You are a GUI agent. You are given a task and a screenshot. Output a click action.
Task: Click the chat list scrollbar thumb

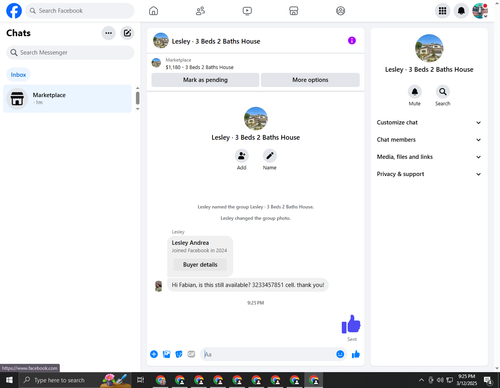(137, 98)
